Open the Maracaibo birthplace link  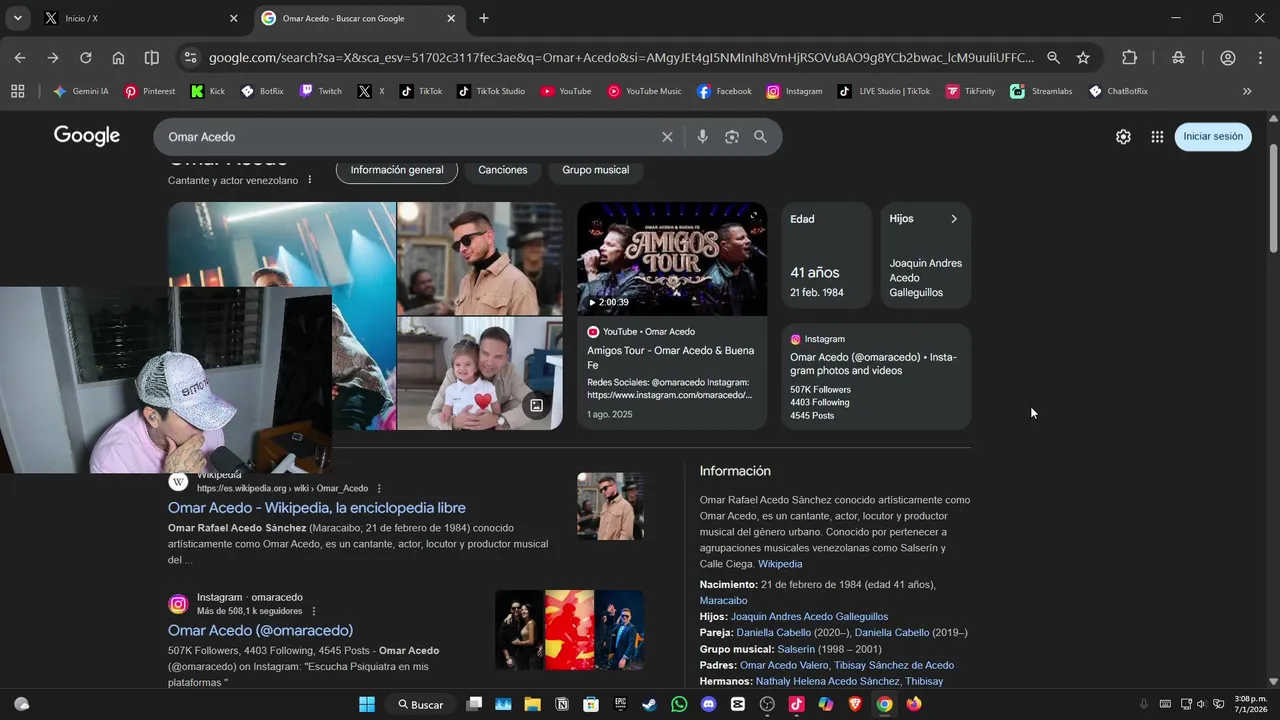tap(723, 601)
